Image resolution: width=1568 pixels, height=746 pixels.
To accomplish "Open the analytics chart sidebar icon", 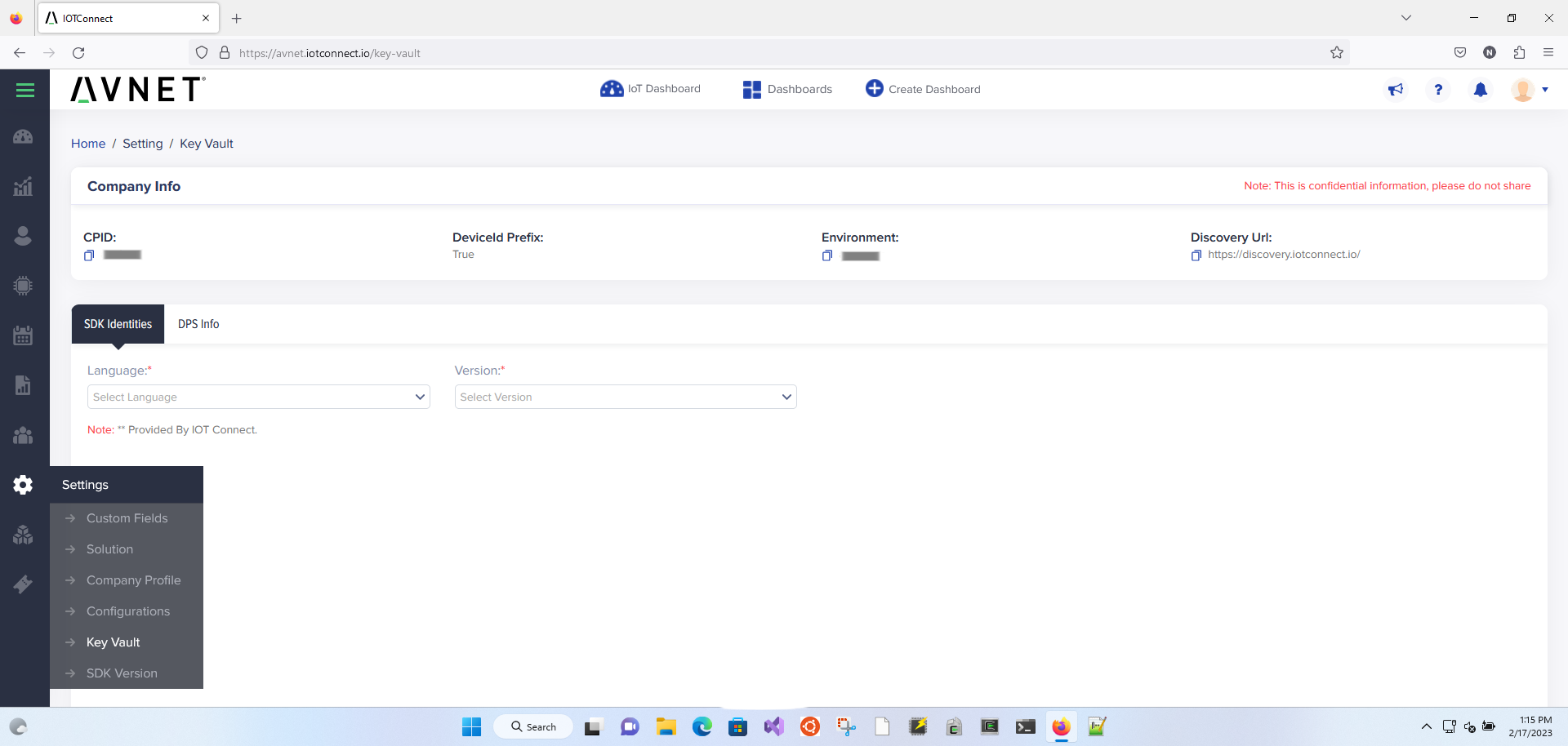I will (x=23, y=186).
